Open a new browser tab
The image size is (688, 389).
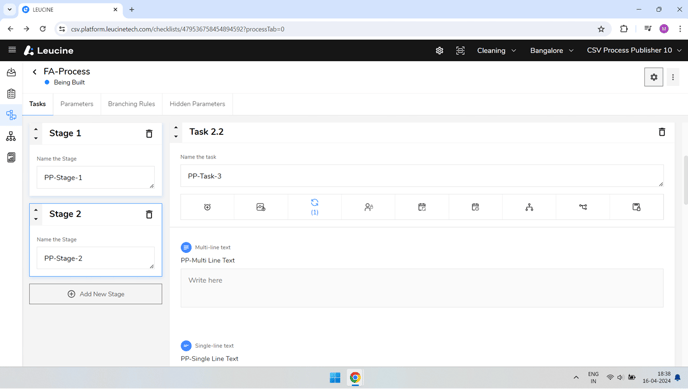pos(132,10)
